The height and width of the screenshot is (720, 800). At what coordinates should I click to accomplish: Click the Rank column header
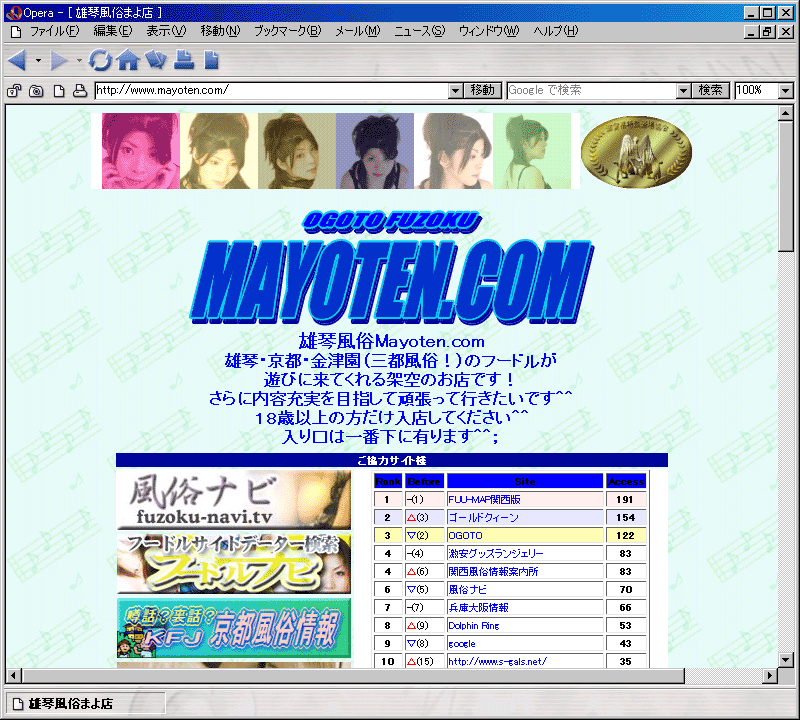pyautogui.click(x=388, y=481)
